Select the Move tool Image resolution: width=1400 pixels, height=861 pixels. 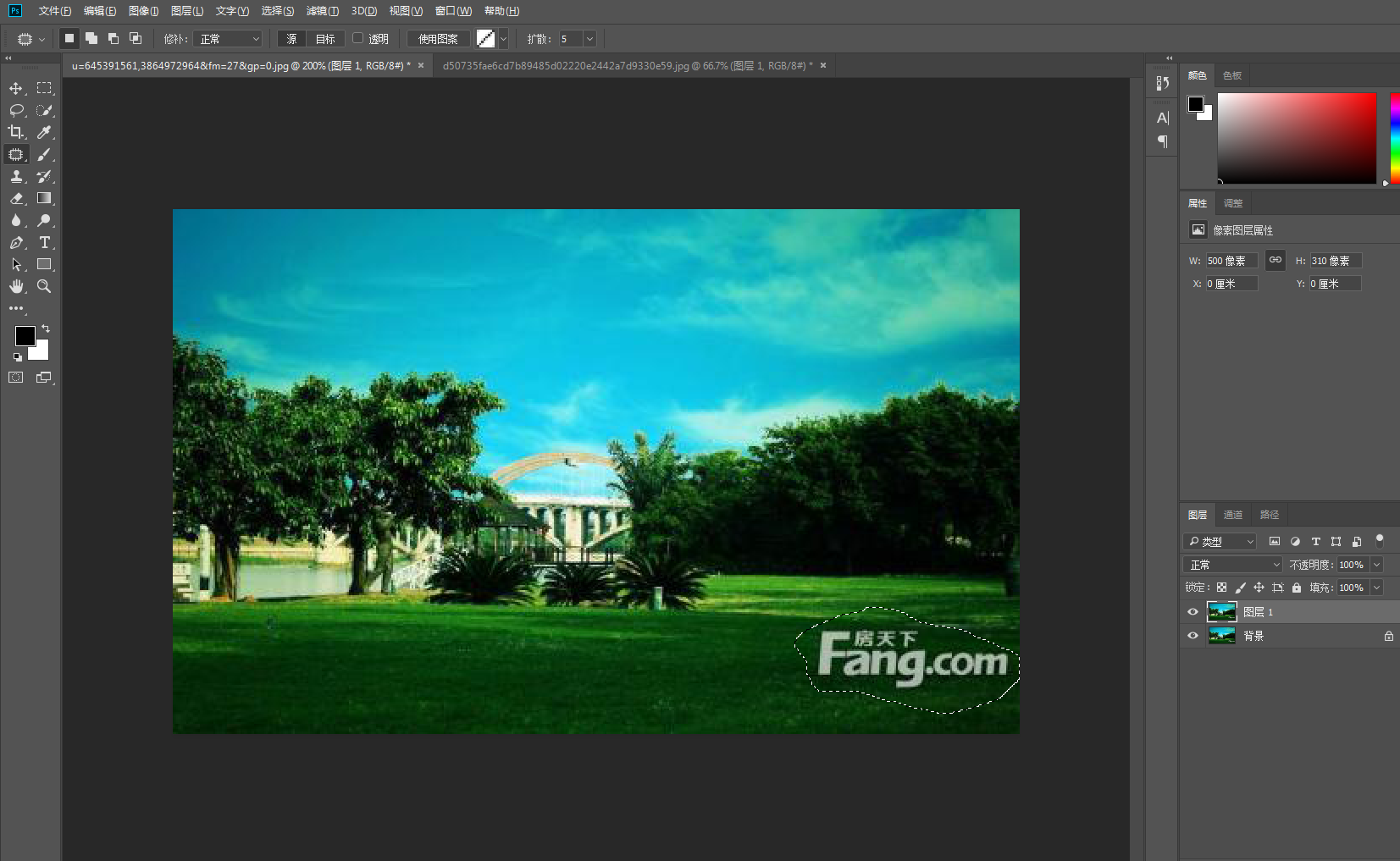tap(16, 88)
